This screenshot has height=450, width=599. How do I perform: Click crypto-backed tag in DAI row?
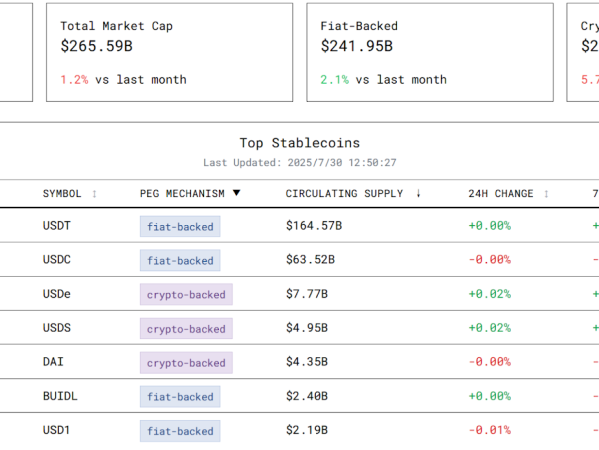coord(186,363)
